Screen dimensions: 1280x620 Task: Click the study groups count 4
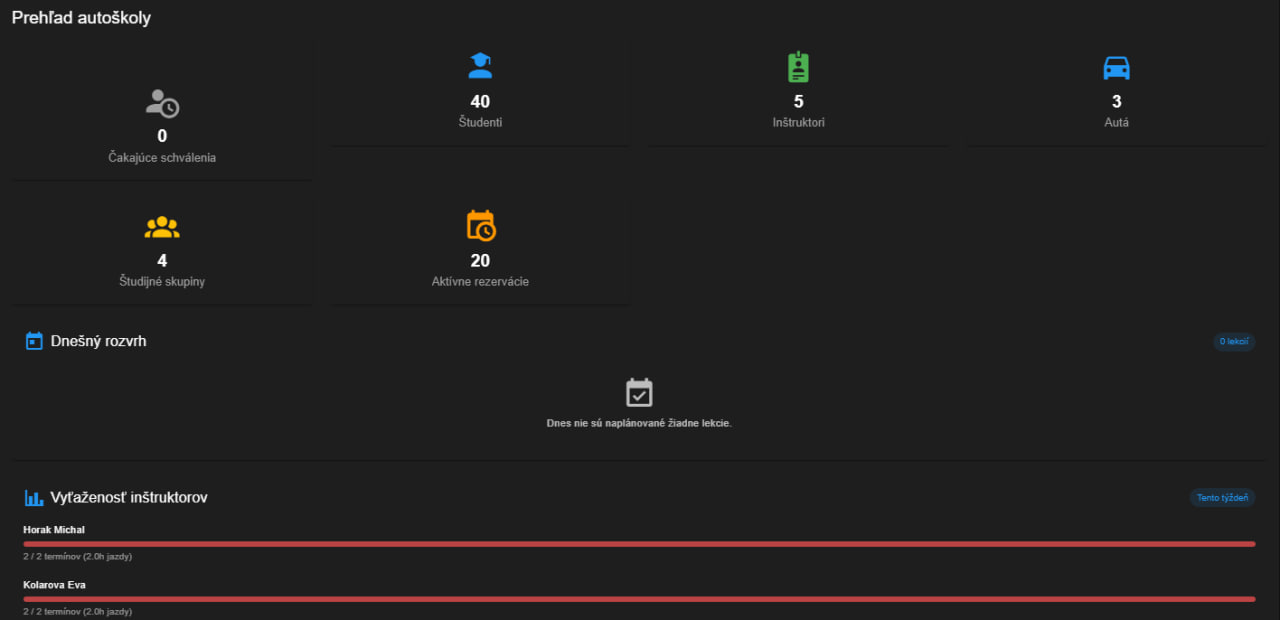(x=162, y=260)
